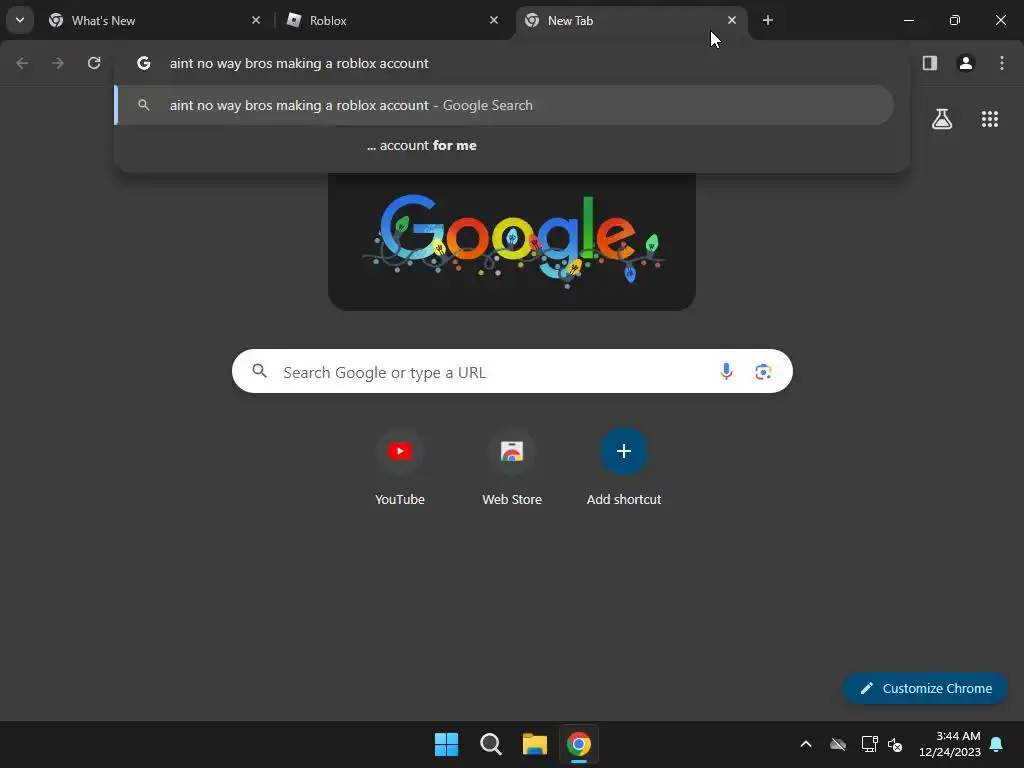This screenshot has height=768, width=1024.
Task: Go forward to next page
Action: point(57,63)
